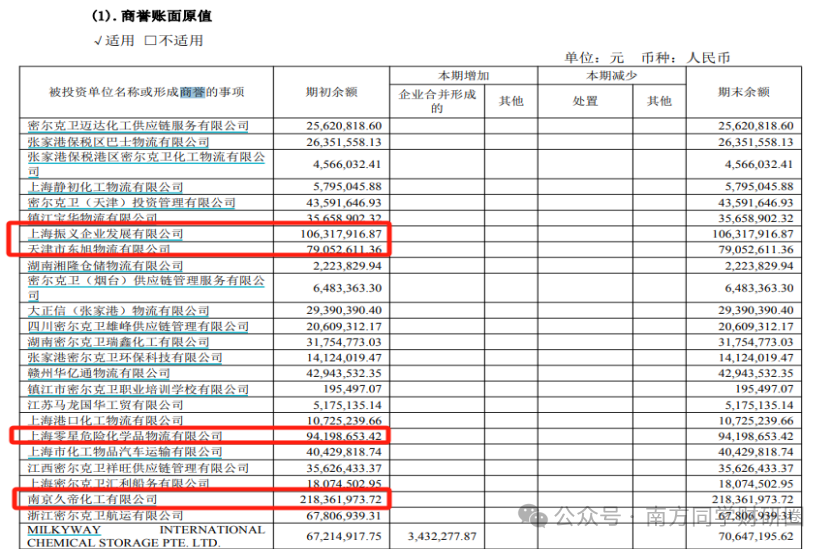
Task: Select opening balance 2,223,829.94
Action: [x=347, y=265]
